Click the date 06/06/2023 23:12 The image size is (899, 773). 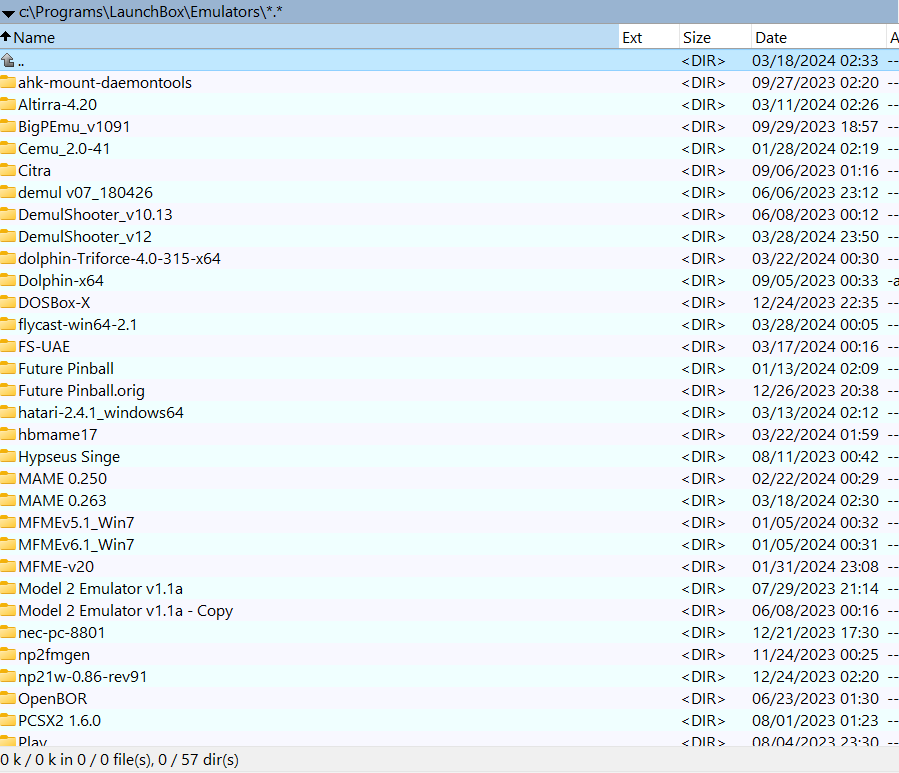pyautogui.click(x=815, y=192)
